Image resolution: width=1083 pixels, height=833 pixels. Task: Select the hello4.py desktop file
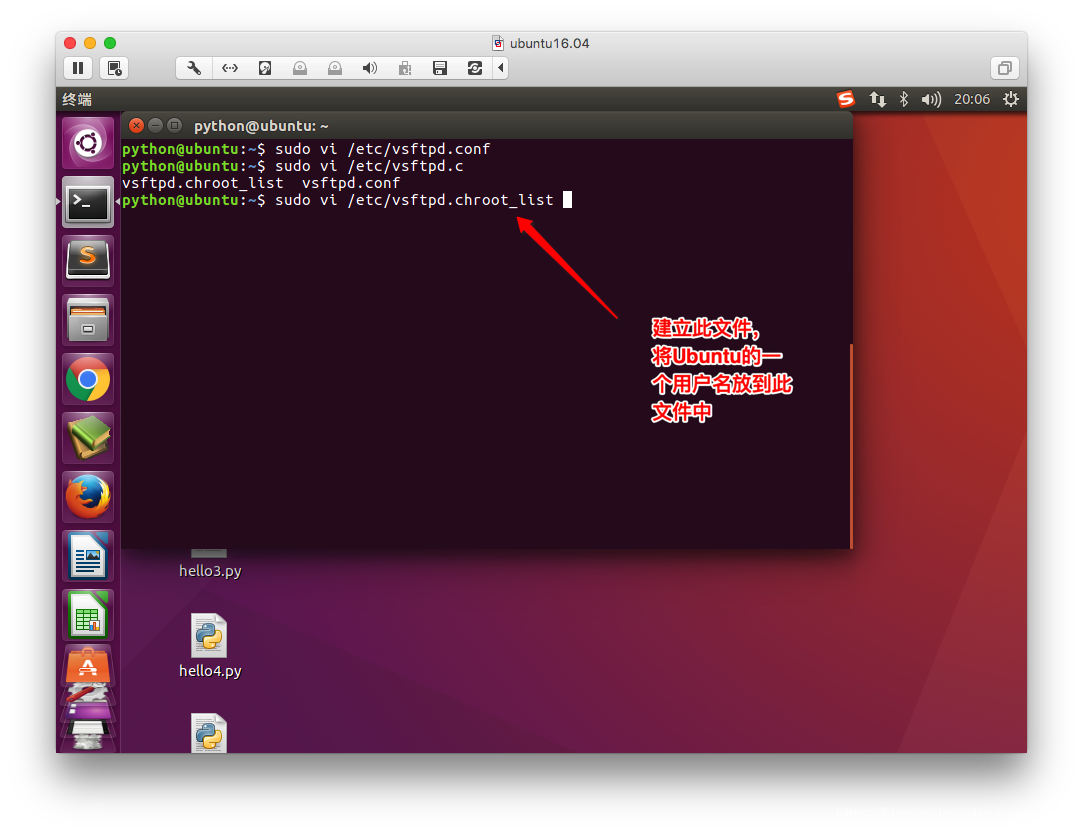pyautogui.click(x=209, y=646)
